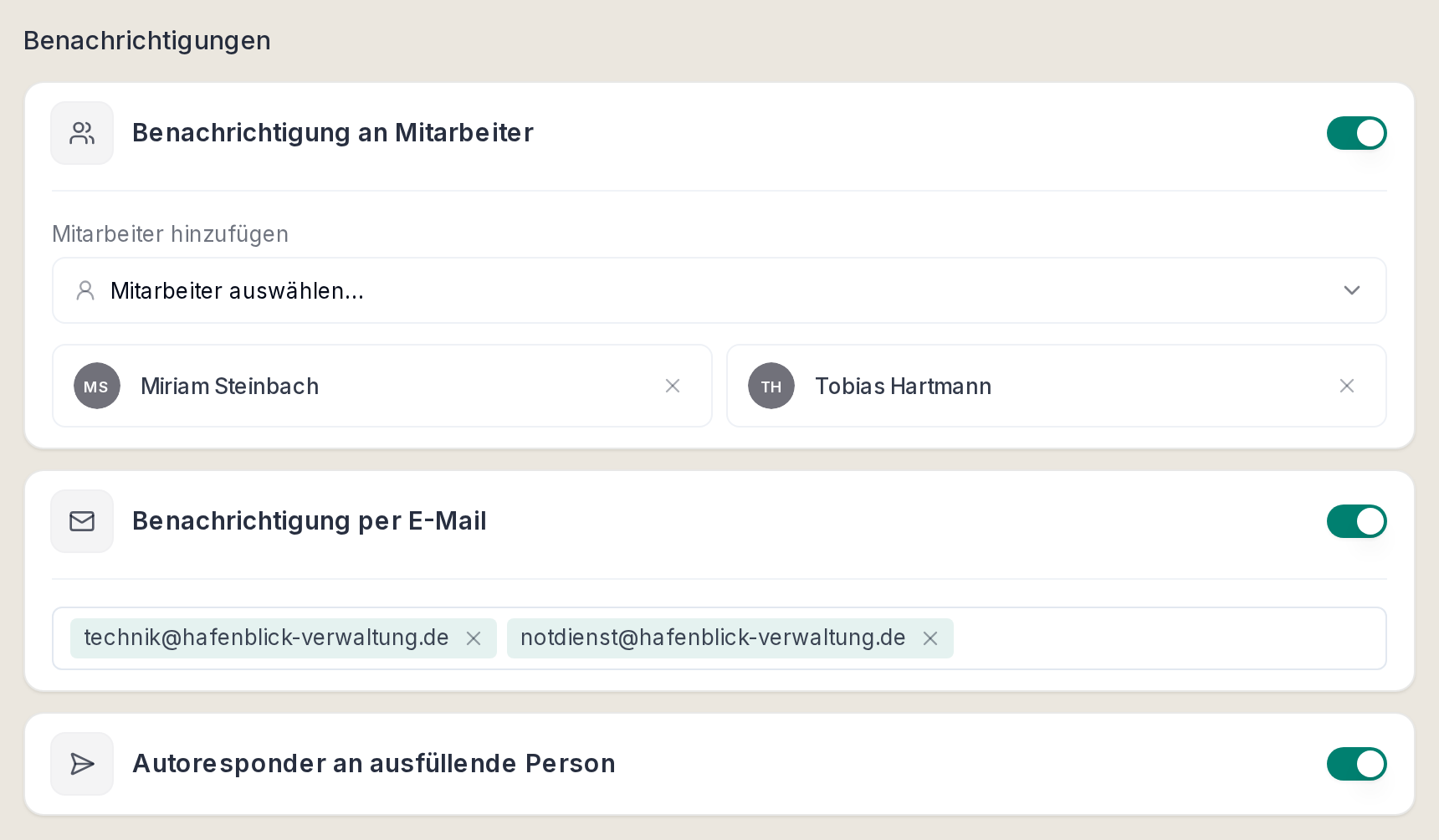Click the notdienst@hafenblick-verwaltung.de address text
This screenshot has height=840, width=1439.
tap(713, 638)
